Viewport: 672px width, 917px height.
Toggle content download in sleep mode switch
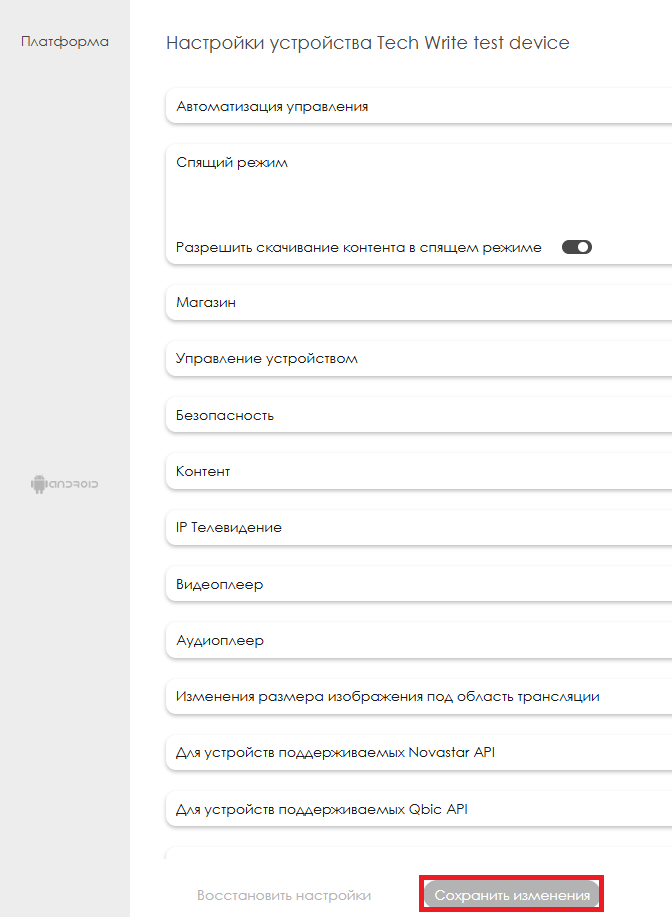[x=577, y=247]
